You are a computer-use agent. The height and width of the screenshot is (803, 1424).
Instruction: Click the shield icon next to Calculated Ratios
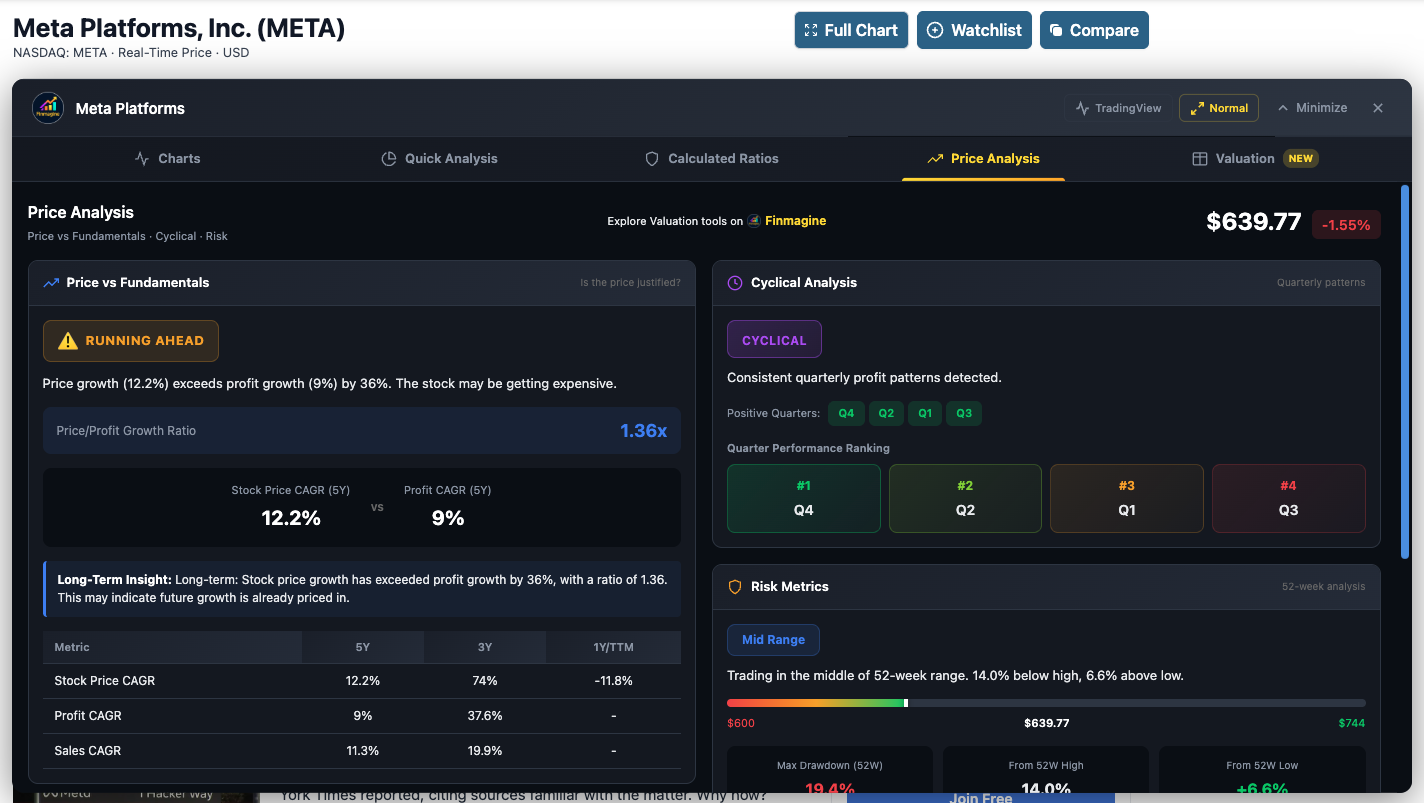coord(651,158)
